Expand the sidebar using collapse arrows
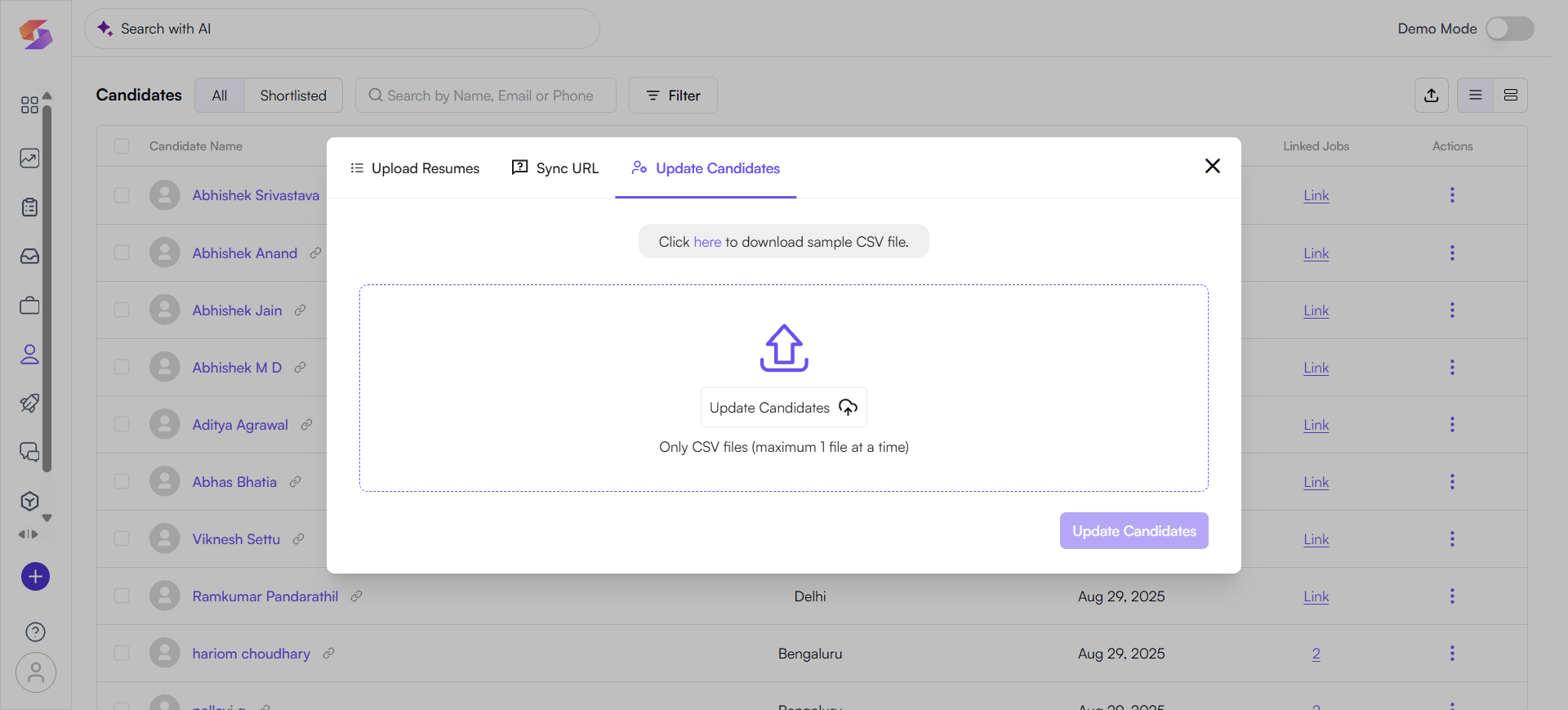Screen dimensions: 1568x710 point(29,534)
